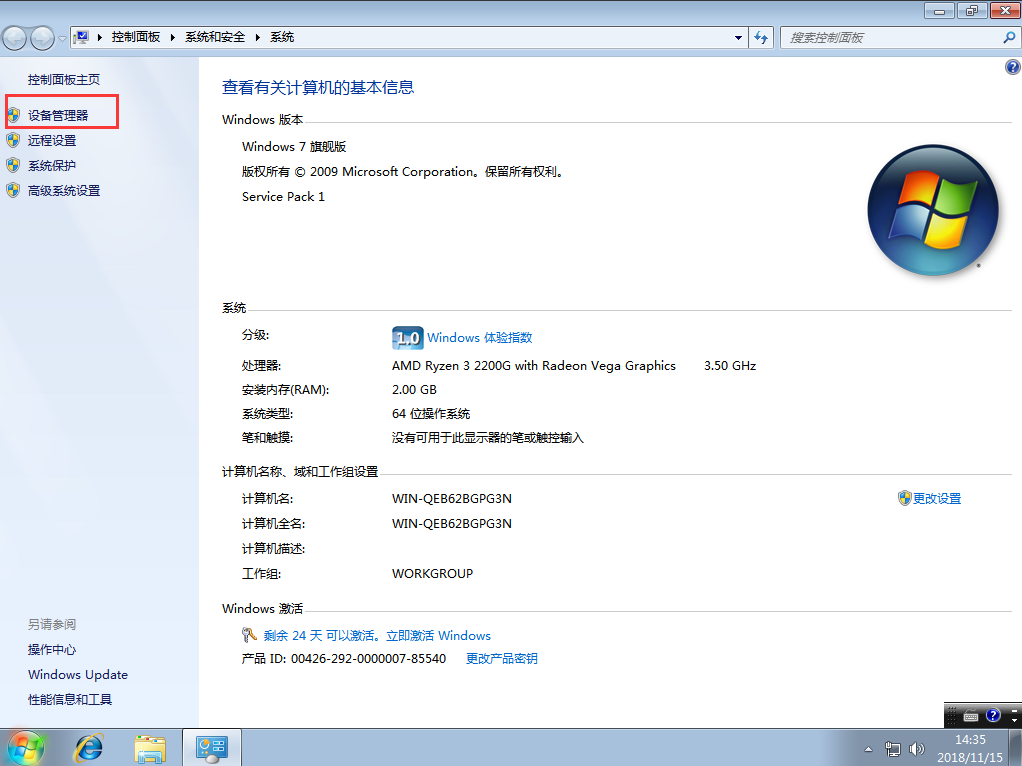Open Windows Explorer from the taskbar
This screenshot has width=1022, height=766.
[150, 748]
